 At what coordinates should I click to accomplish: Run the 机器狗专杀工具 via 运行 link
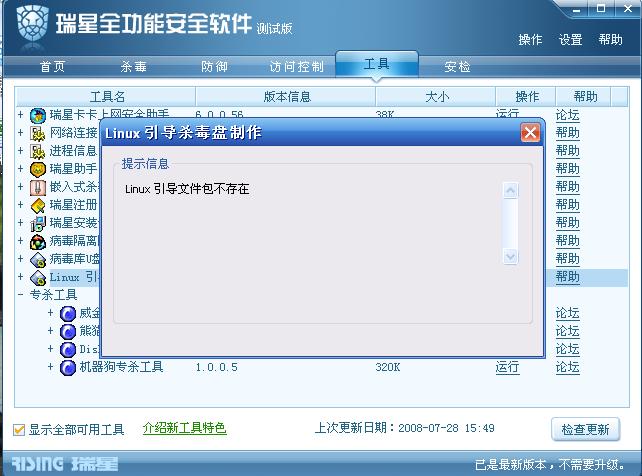507,367
